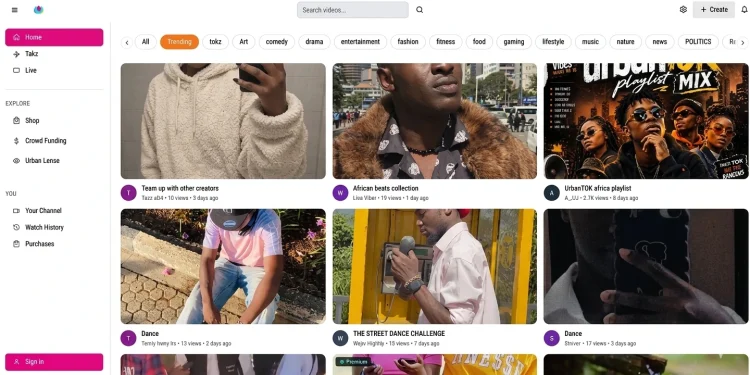Screen dimensions: 750x375
Task: Open African beats collection video thumbnail
Action: pos(435,121)
